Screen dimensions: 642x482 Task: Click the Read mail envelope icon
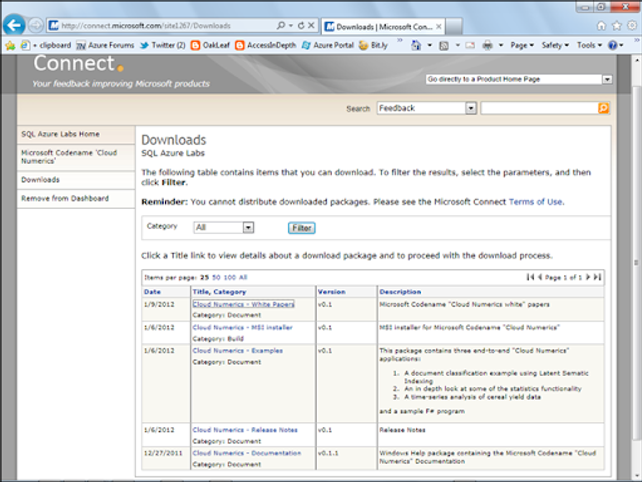coord(470,45)
